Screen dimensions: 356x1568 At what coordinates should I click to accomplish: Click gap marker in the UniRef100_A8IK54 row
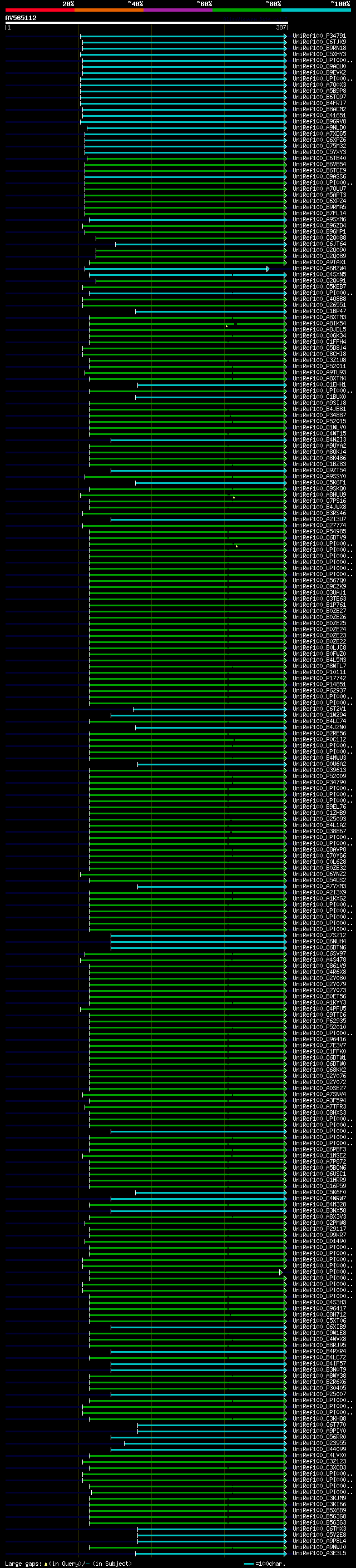227,325
